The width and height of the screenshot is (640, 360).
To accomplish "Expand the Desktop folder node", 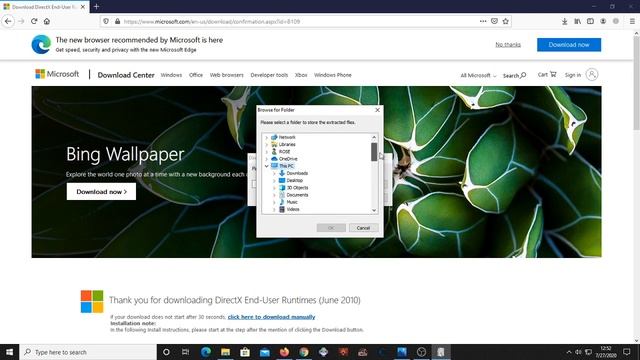I will click(x=274, y=180).
